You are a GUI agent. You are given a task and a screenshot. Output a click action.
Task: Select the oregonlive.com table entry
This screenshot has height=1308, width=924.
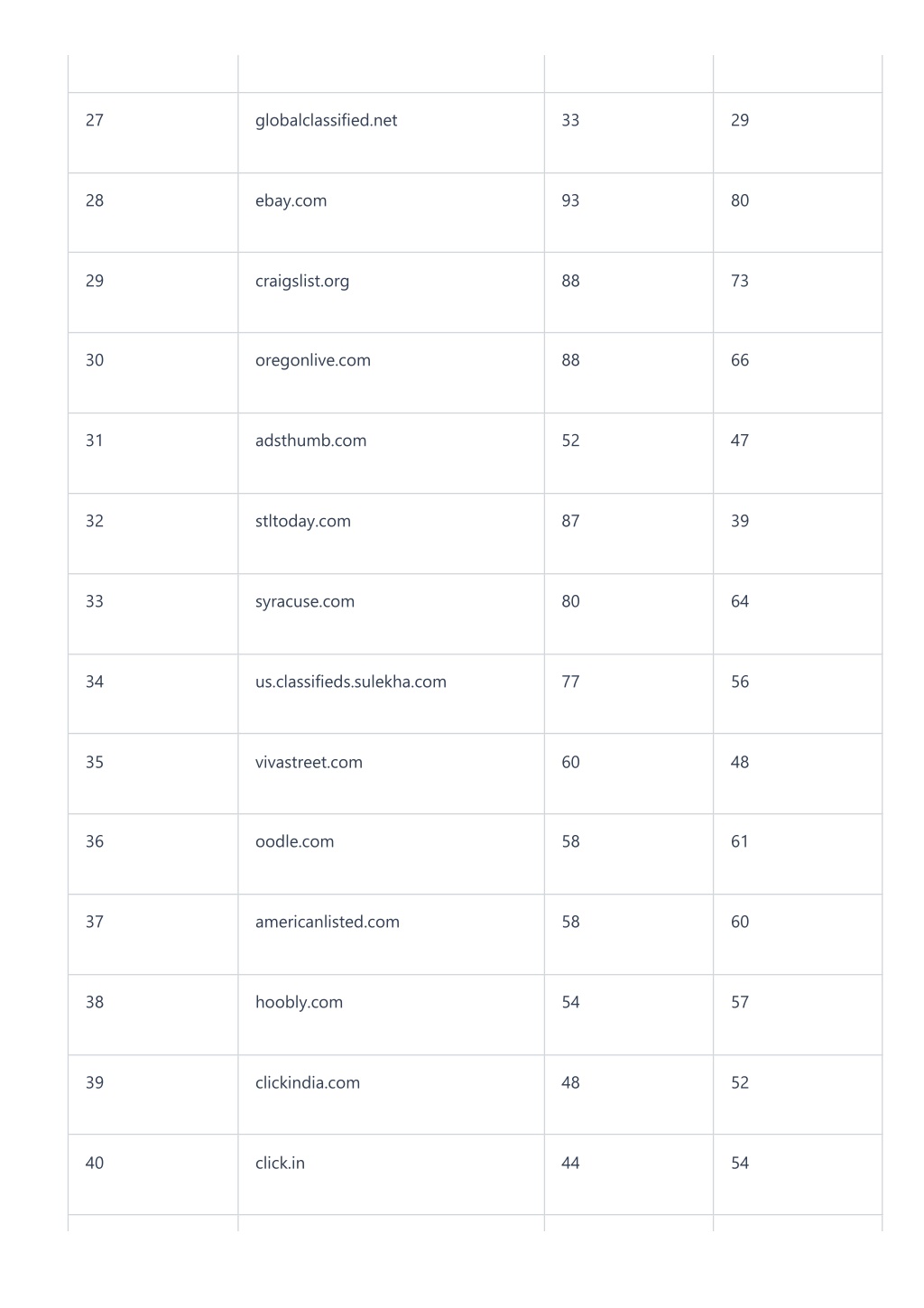pyautogui.click(x=312, y=360)
